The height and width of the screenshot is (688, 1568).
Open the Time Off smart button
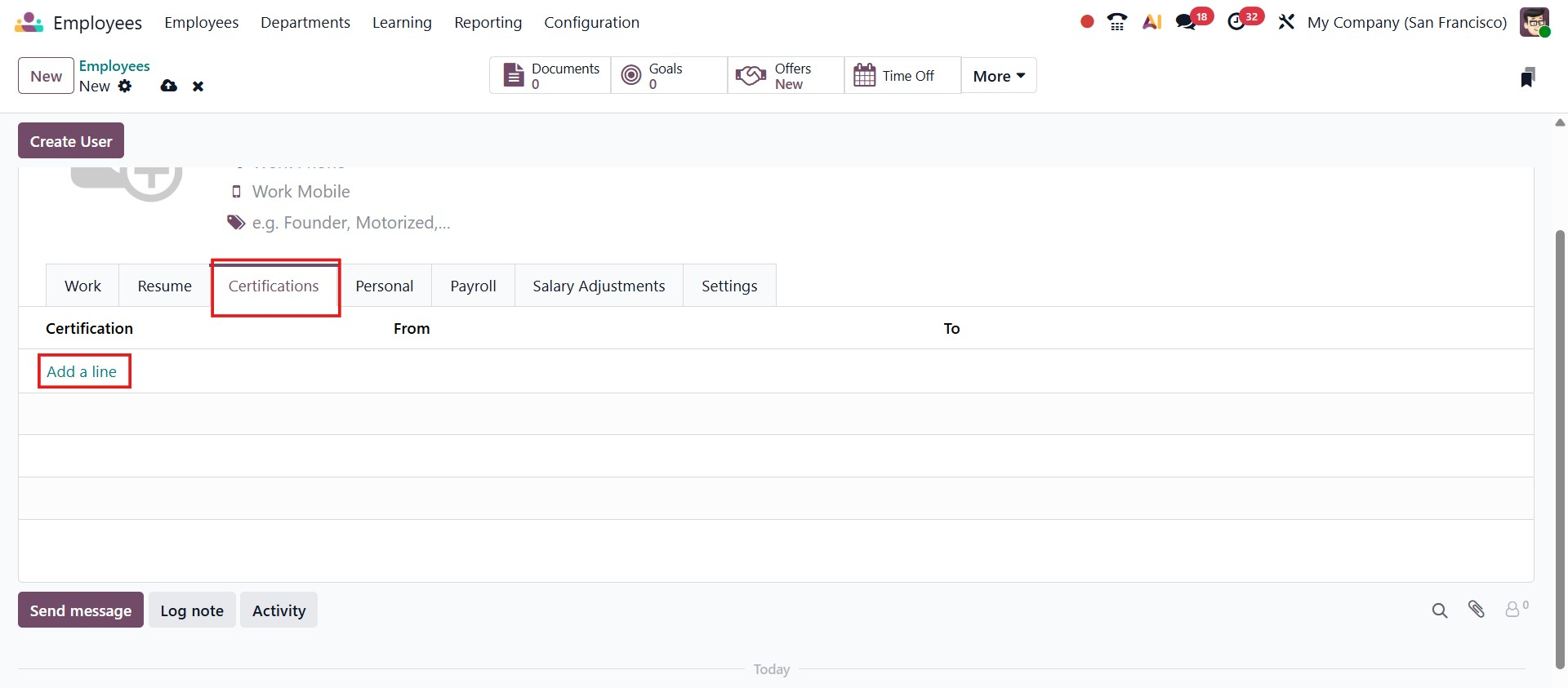click(x=902, y=76)
